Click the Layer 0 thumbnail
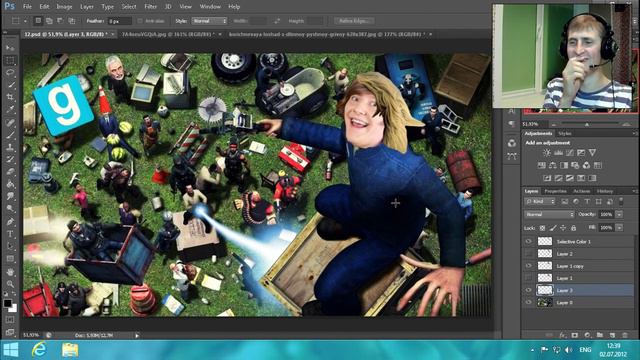This screenshot has height=360, width=640. pyautogui.click(x=545, y=302)
